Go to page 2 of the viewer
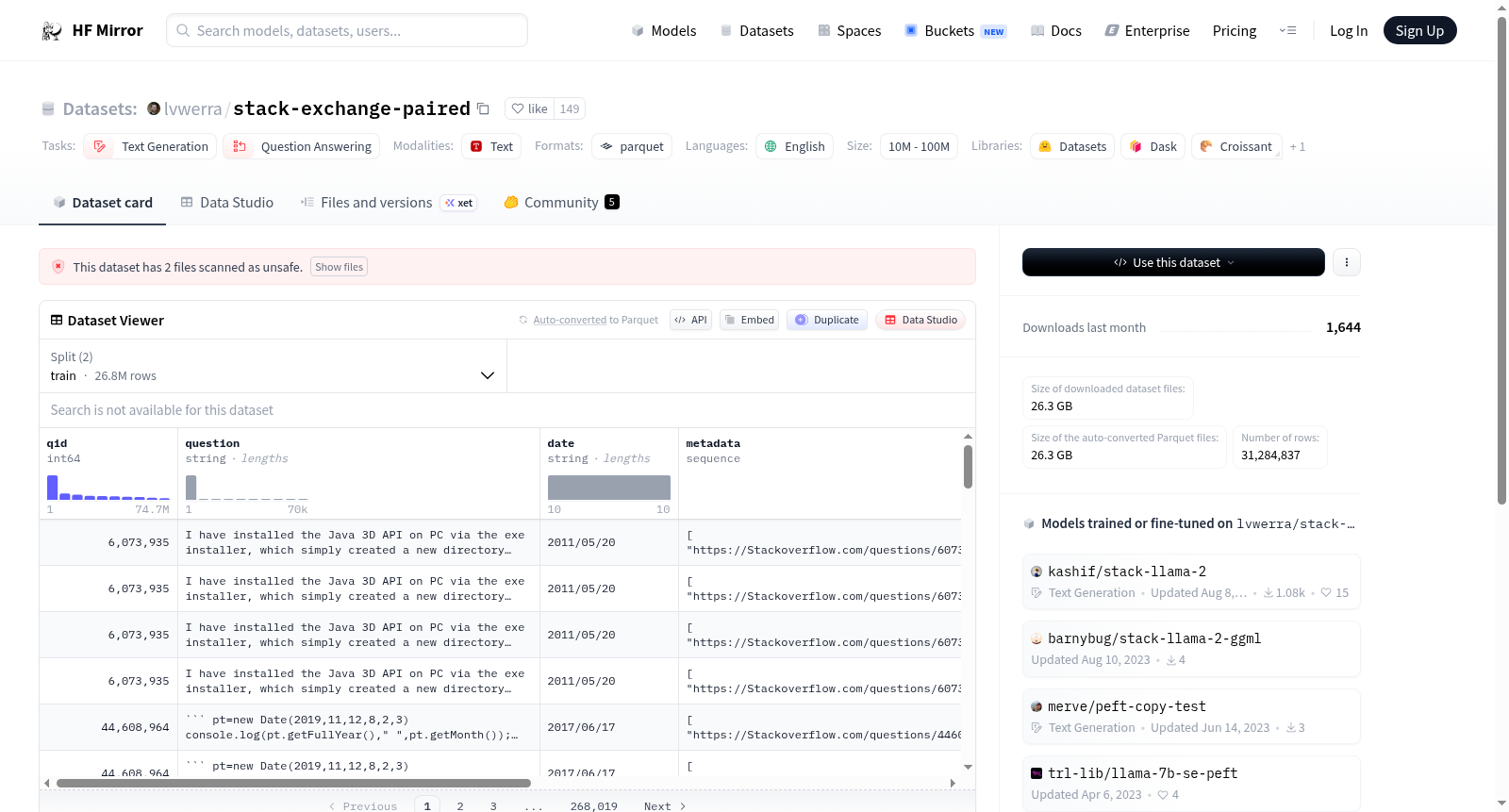The height and width of the screenshot is (812, 1509). (x=460, y=806)
